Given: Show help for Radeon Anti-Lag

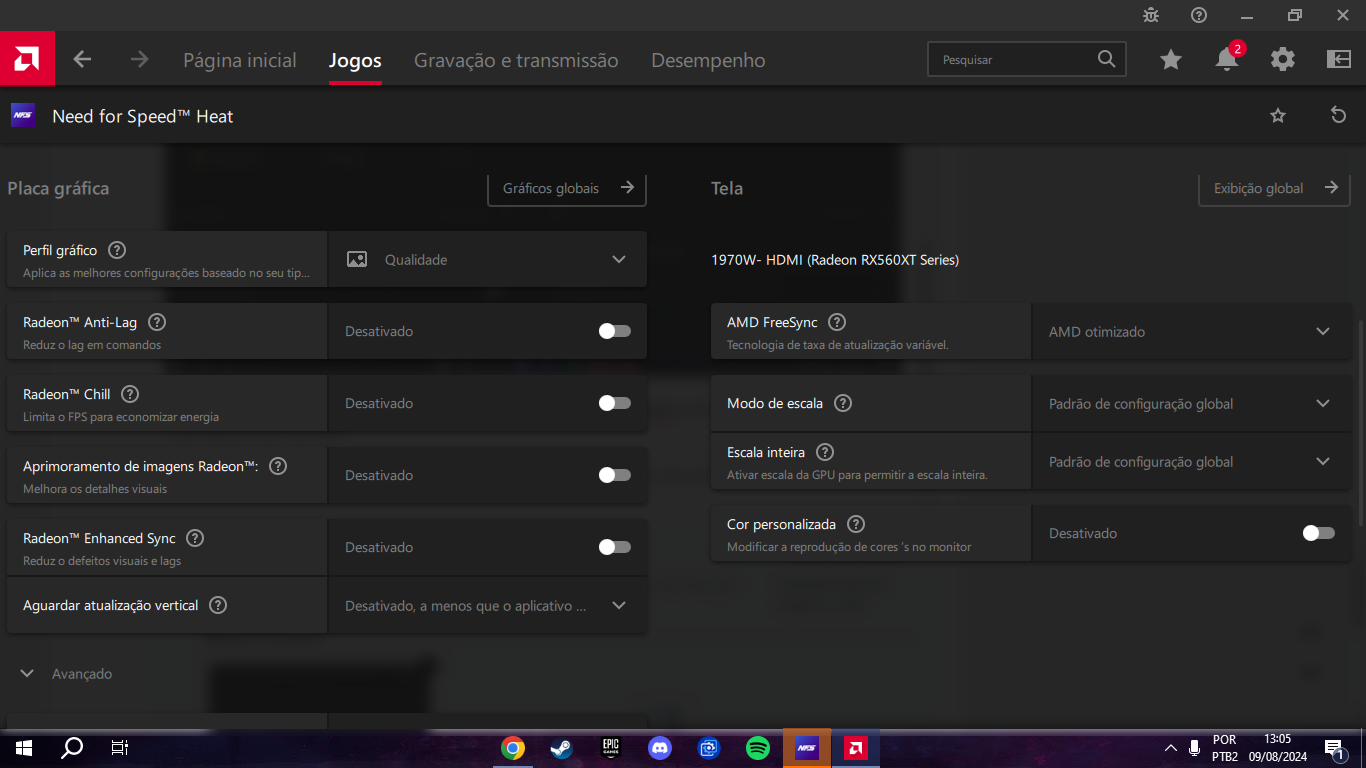Looking at the screenshot, I should pos(157,322).
